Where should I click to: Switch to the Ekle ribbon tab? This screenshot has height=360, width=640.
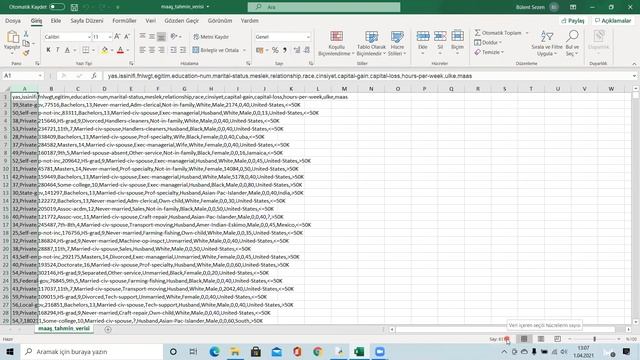click(56, 20)
